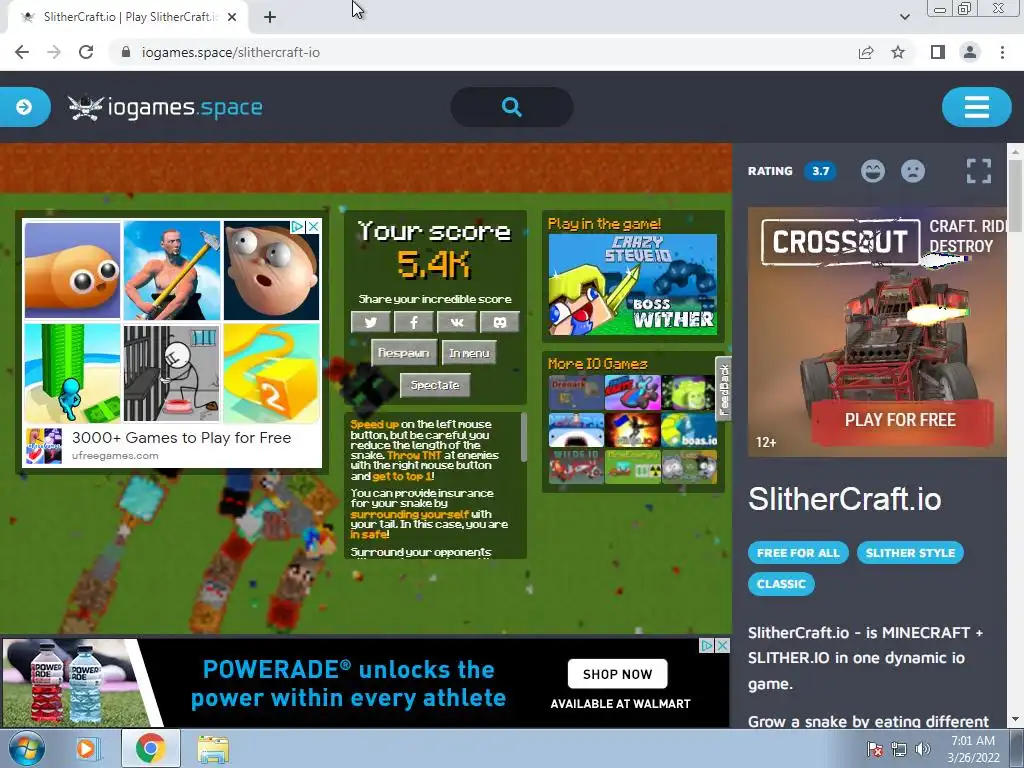Screen dimensions: 1024x768
Task: Open a new tab with plus button
Action: 270,17
